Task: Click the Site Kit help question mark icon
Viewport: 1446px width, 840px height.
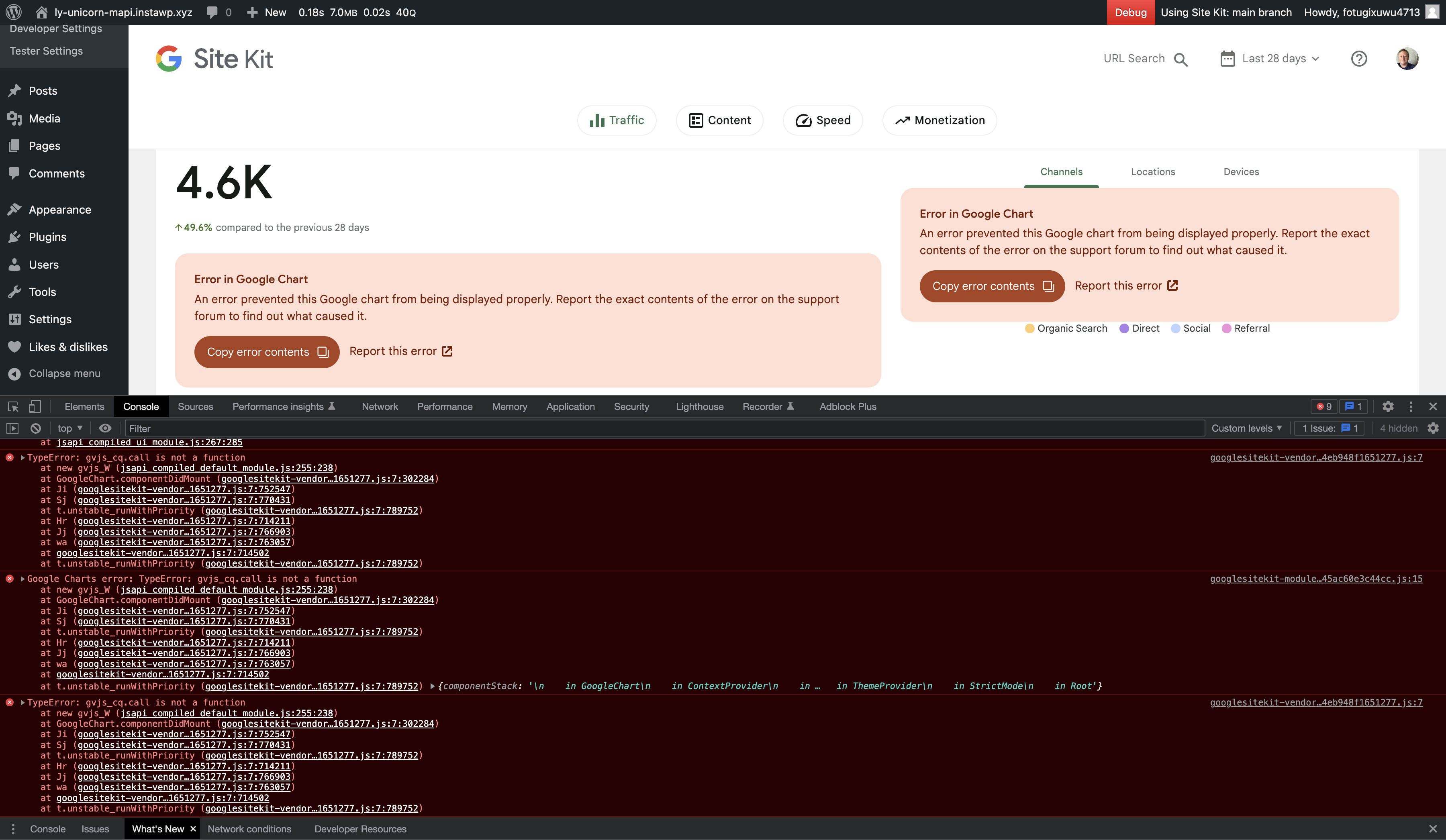Action: [1359, 59]
